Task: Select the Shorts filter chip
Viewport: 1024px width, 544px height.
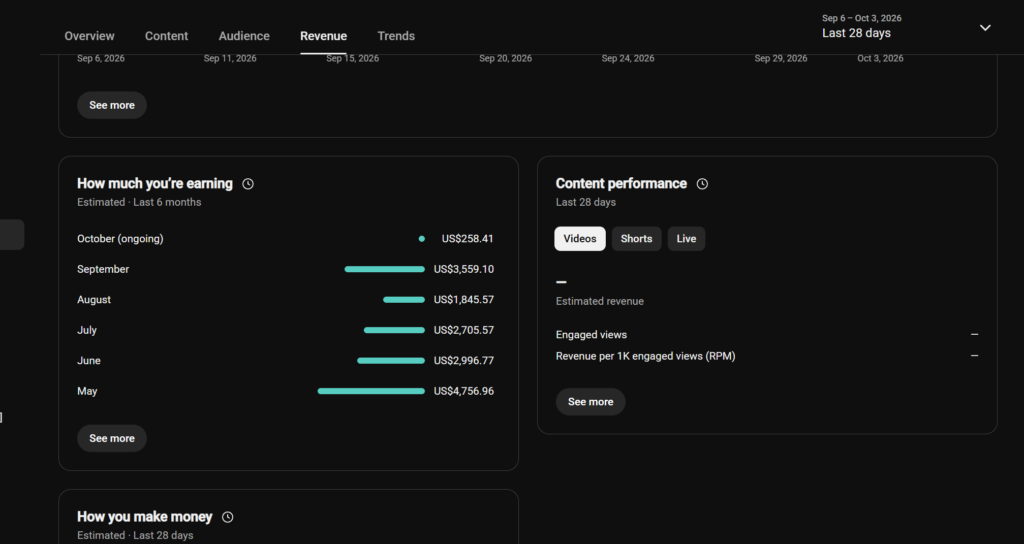Action: tap(637, 239)
